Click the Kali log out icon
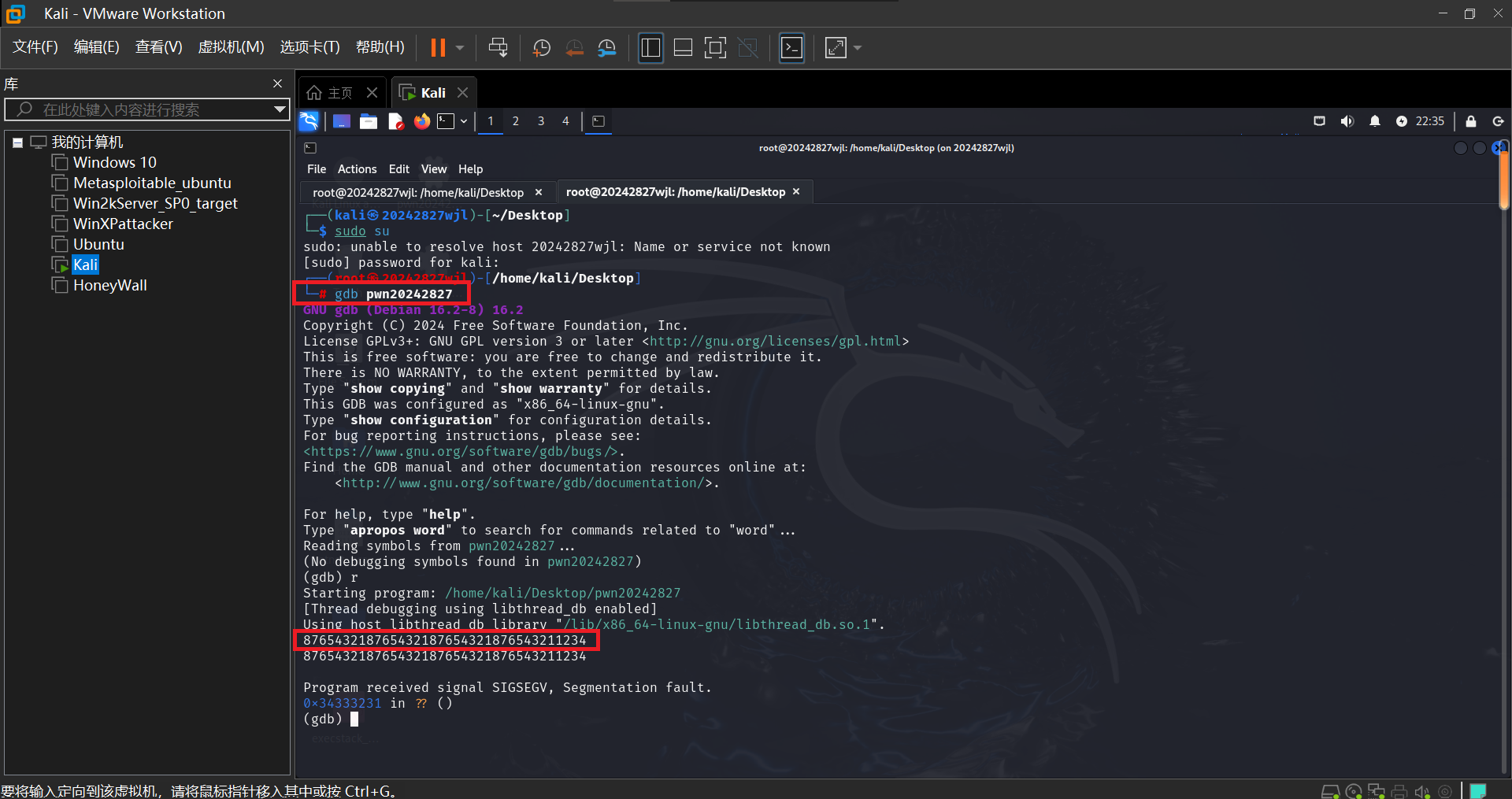The image size is (1512, 799). point(1499,121)
